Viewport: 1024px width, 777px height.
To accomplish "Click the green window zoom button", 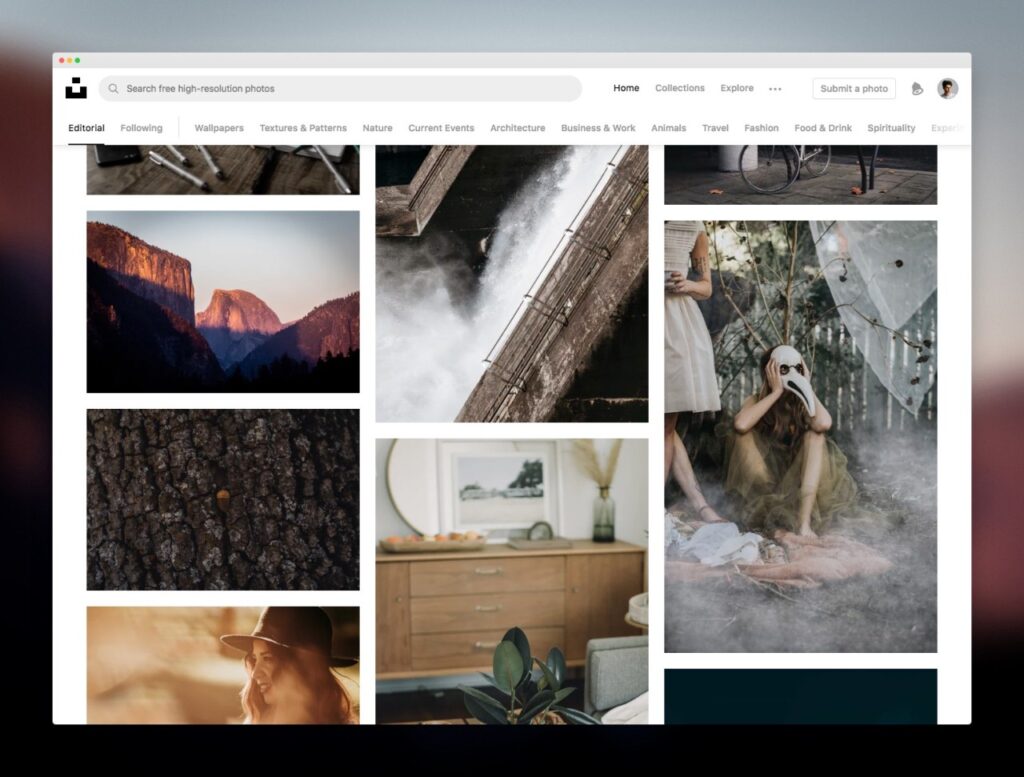I will click(78, 60).
